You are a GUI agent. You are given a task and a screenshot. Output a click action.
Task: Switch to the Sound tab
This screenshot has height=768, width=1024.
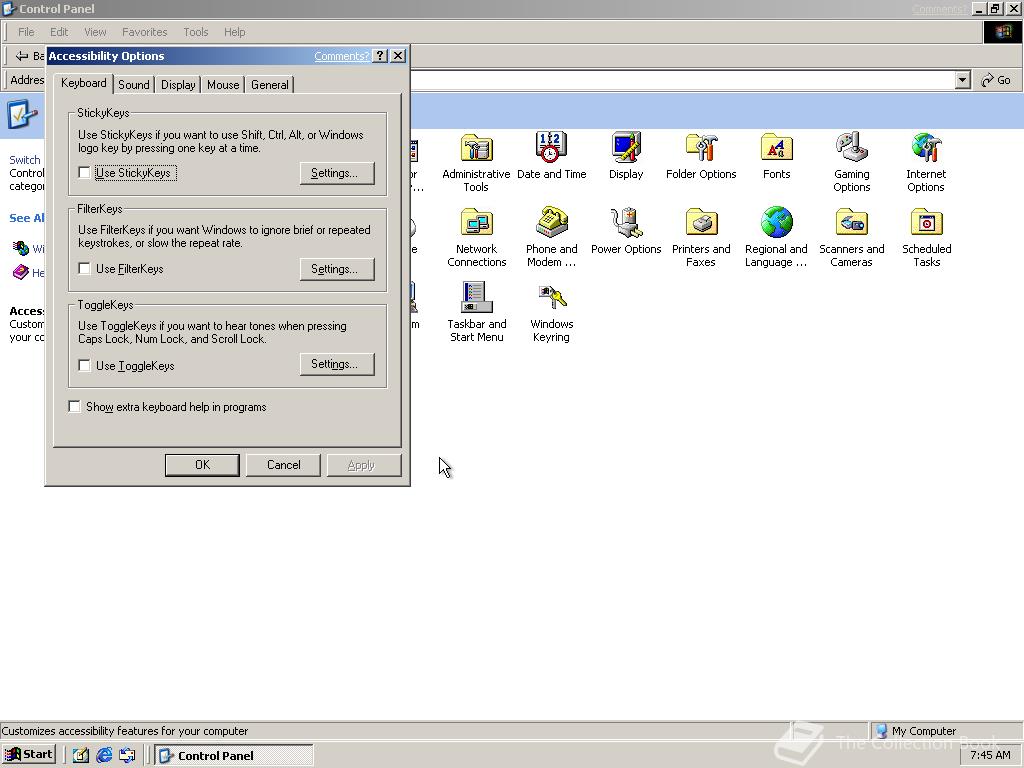[134, 85]
